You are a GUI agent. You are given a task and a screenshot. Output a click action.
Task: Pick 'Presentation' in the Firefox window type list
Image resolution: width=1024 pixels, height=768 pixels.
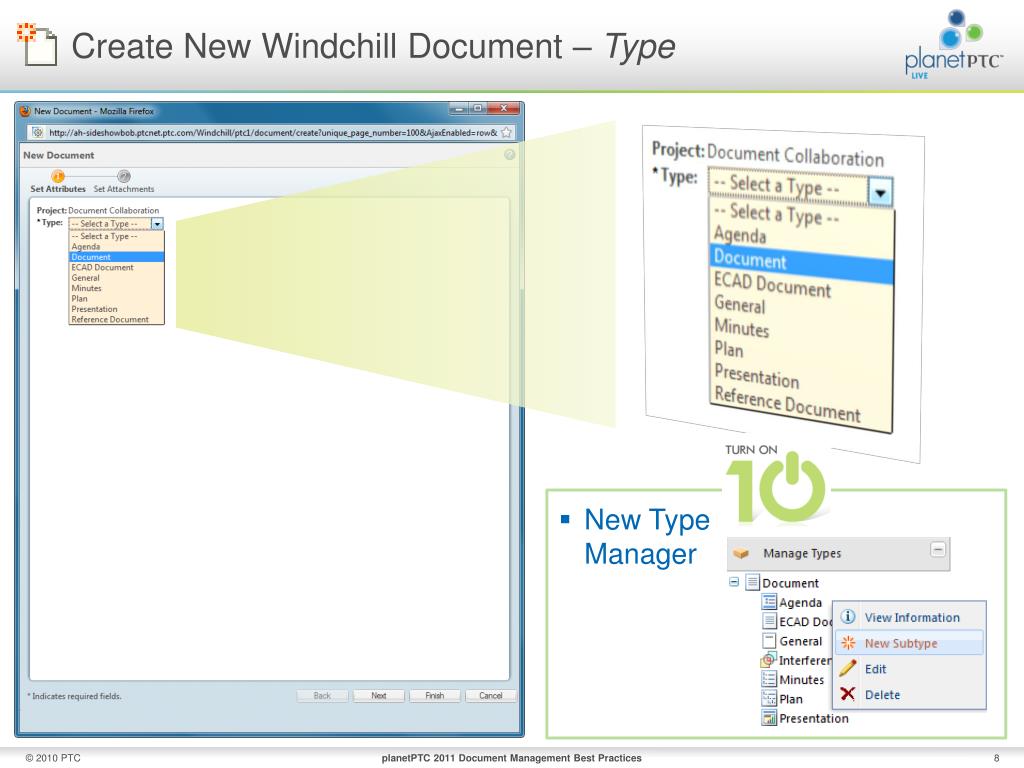coord(116,309)
